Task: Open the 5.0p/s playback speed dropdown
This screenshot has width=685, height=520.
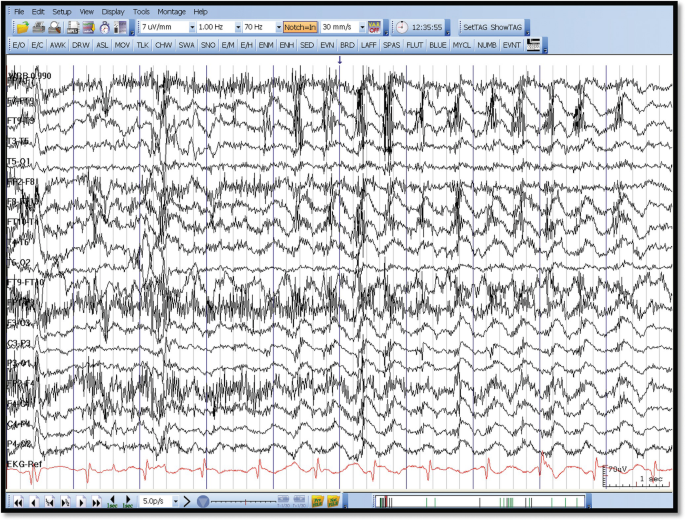Action: pos(175,500)
